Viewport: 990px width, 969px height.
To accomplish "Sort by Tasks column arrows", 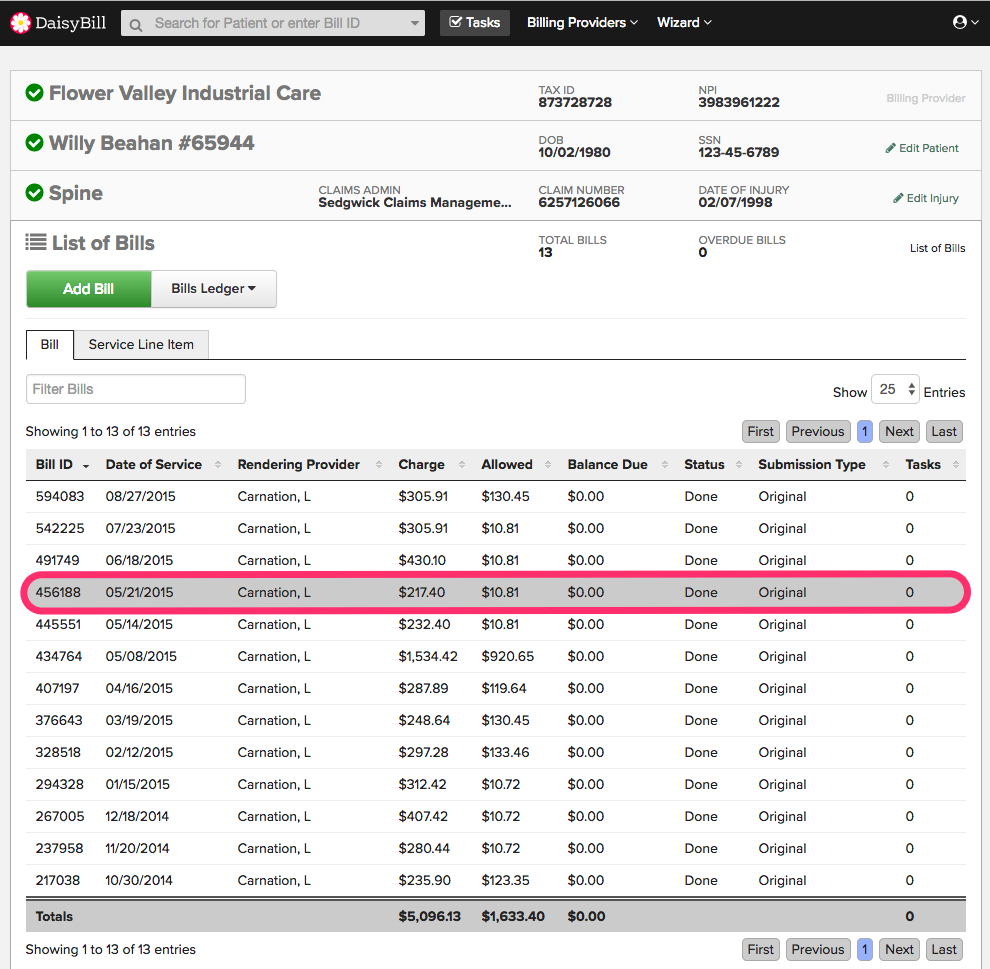I will coord(956,465).
